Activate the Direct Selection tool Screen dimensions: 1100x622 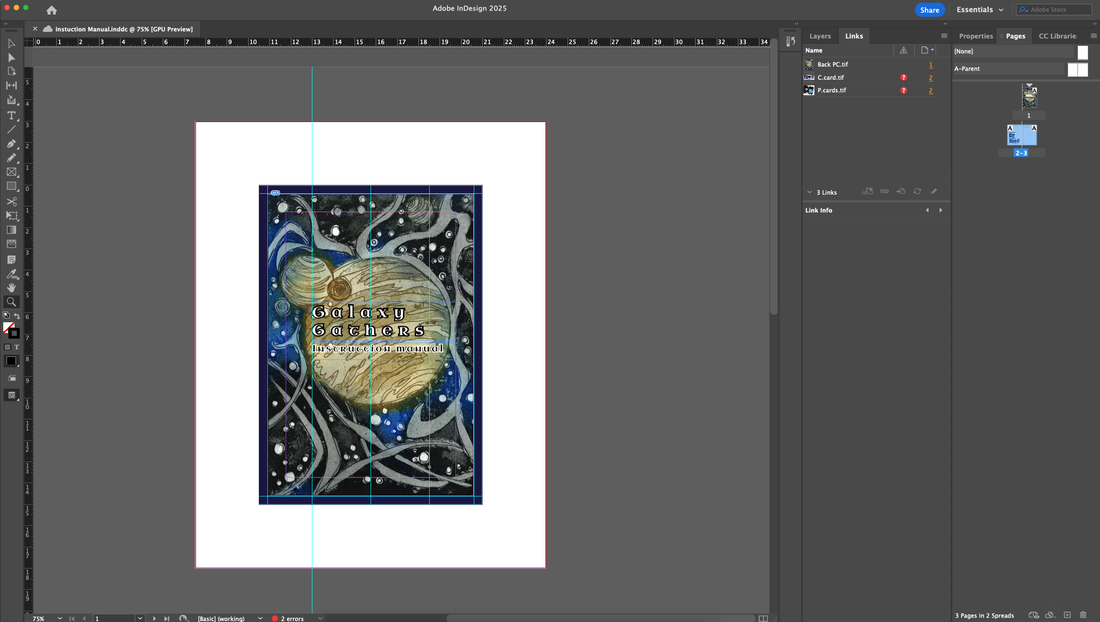click(11, 58)
